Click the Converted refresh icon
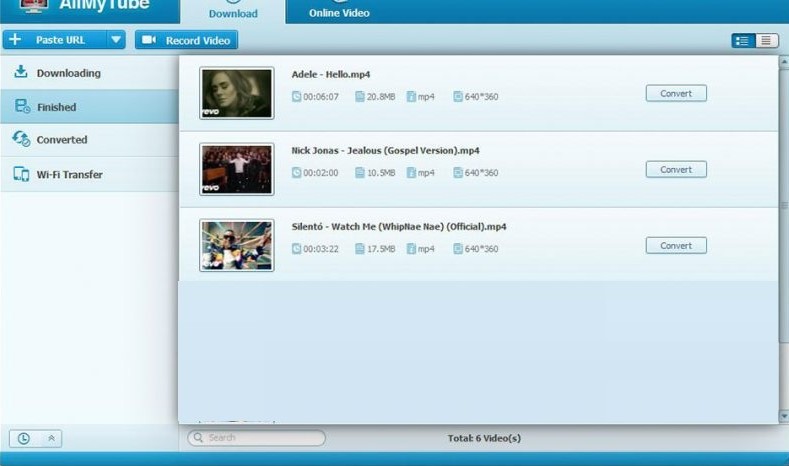 click(21, 138)
